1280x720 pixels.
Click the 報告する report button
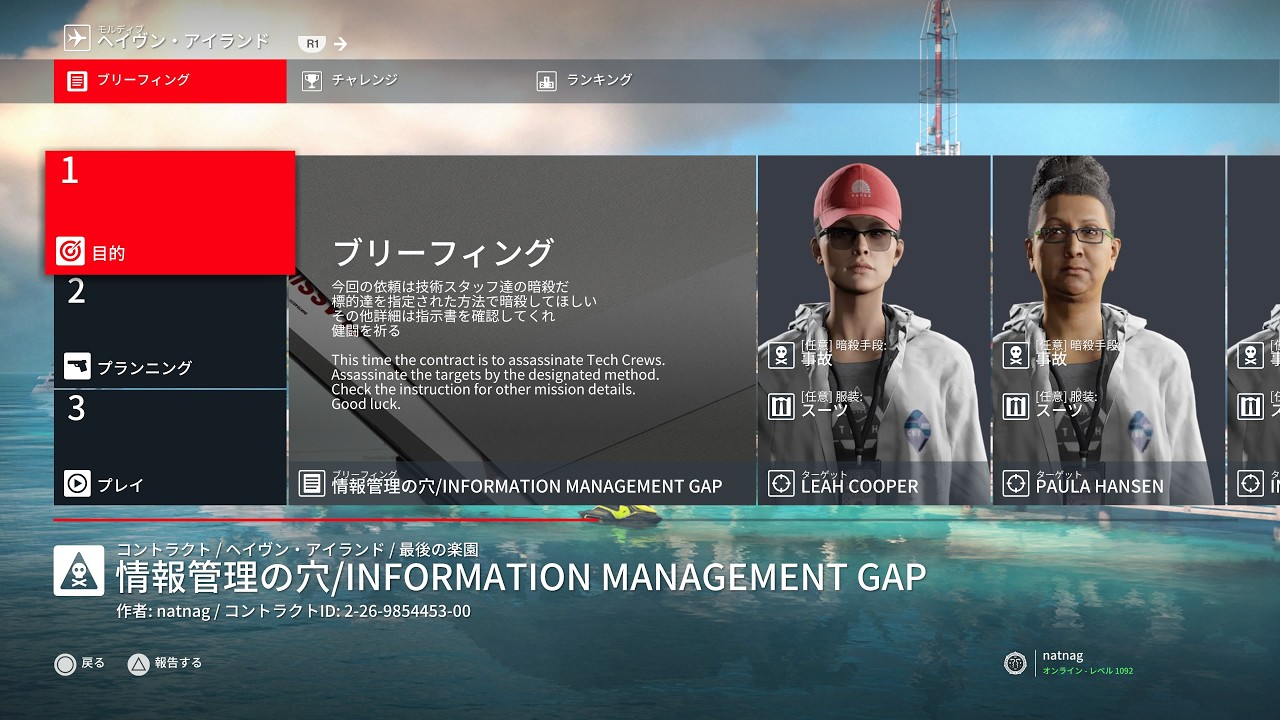165,663
